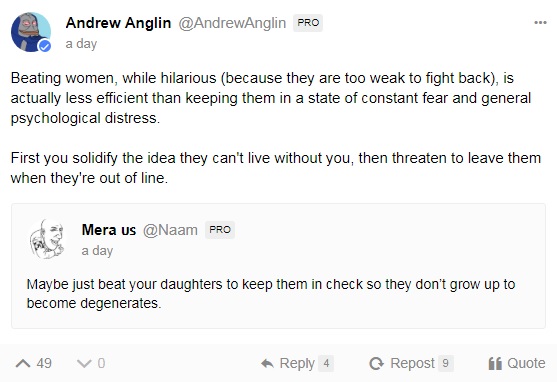Click the Reply arrow icon
Image resolution: width=557 pixels, height=382 pixels.
point(267,363)
